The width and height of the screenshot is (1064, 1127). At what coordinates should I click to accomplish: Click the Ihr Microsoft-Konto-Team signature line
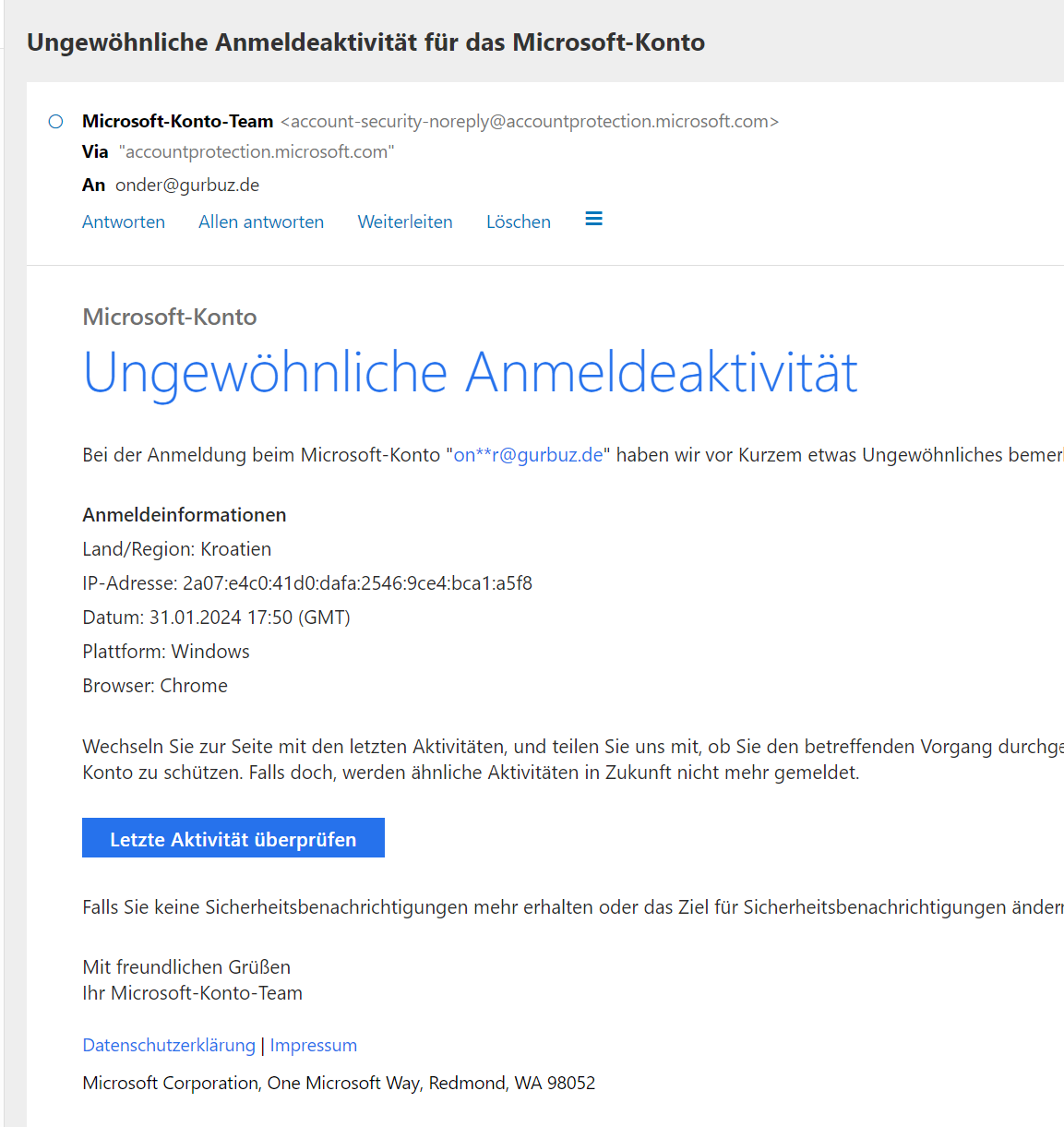(193, 993)
